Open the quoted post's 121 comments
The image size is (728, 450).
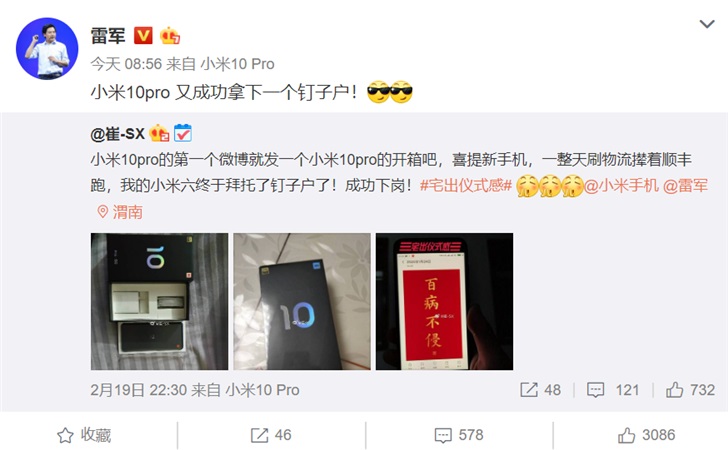613,390
